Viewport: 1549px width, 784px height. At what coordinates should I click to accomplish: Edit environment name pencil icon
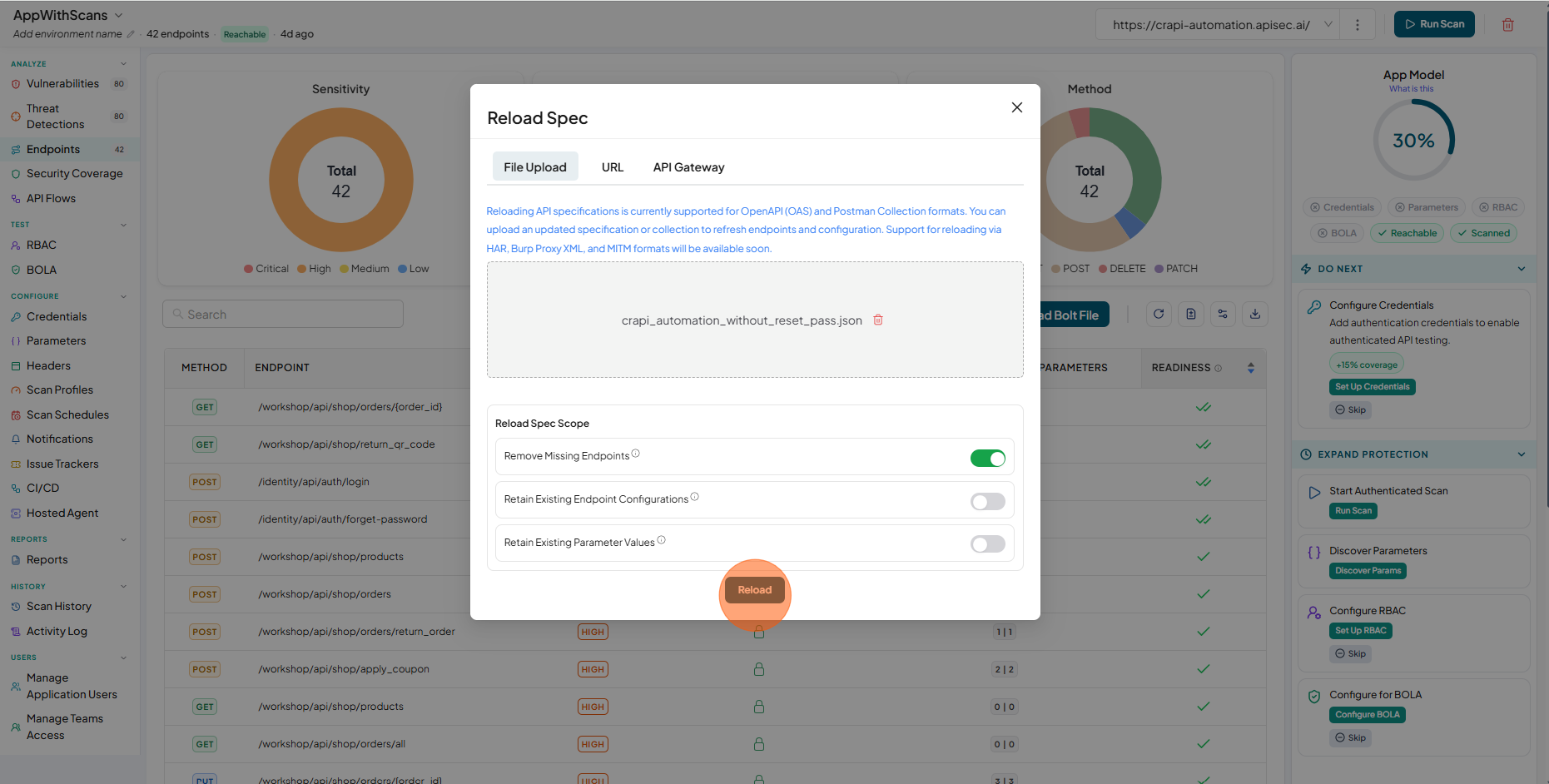tap(130, 34)
